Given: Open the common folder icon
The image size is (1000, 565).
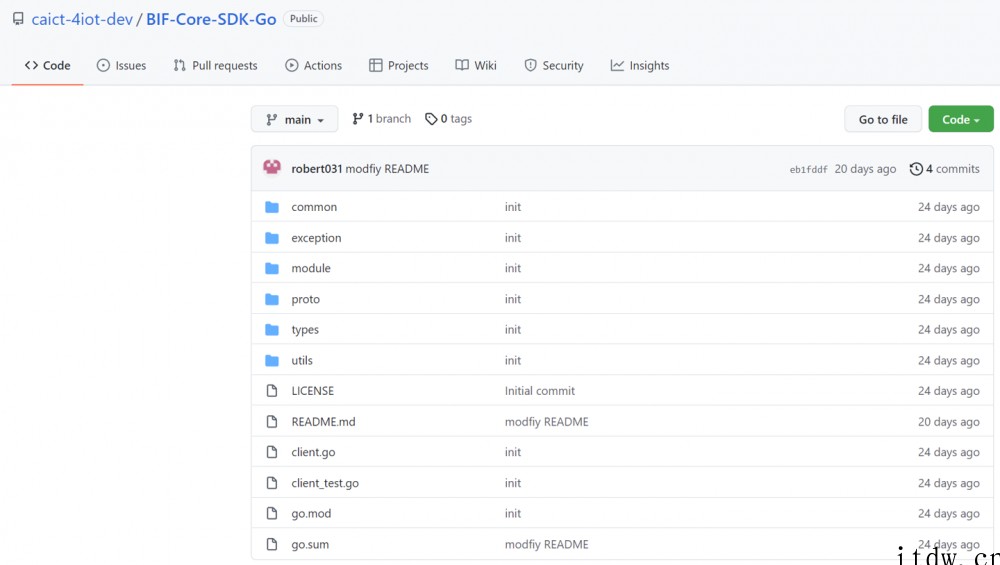Looking at the screenshot, I should pos(272,207).
